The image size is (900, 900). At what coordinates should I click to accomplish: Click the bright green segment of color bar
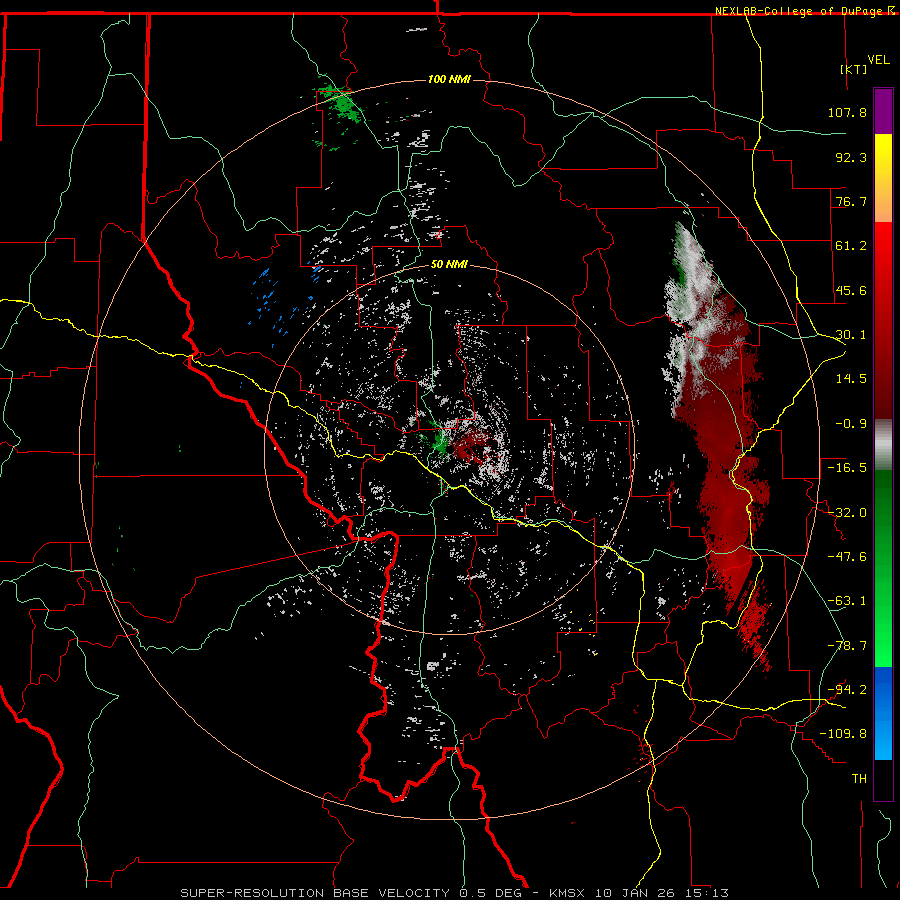tap(883, 568)
